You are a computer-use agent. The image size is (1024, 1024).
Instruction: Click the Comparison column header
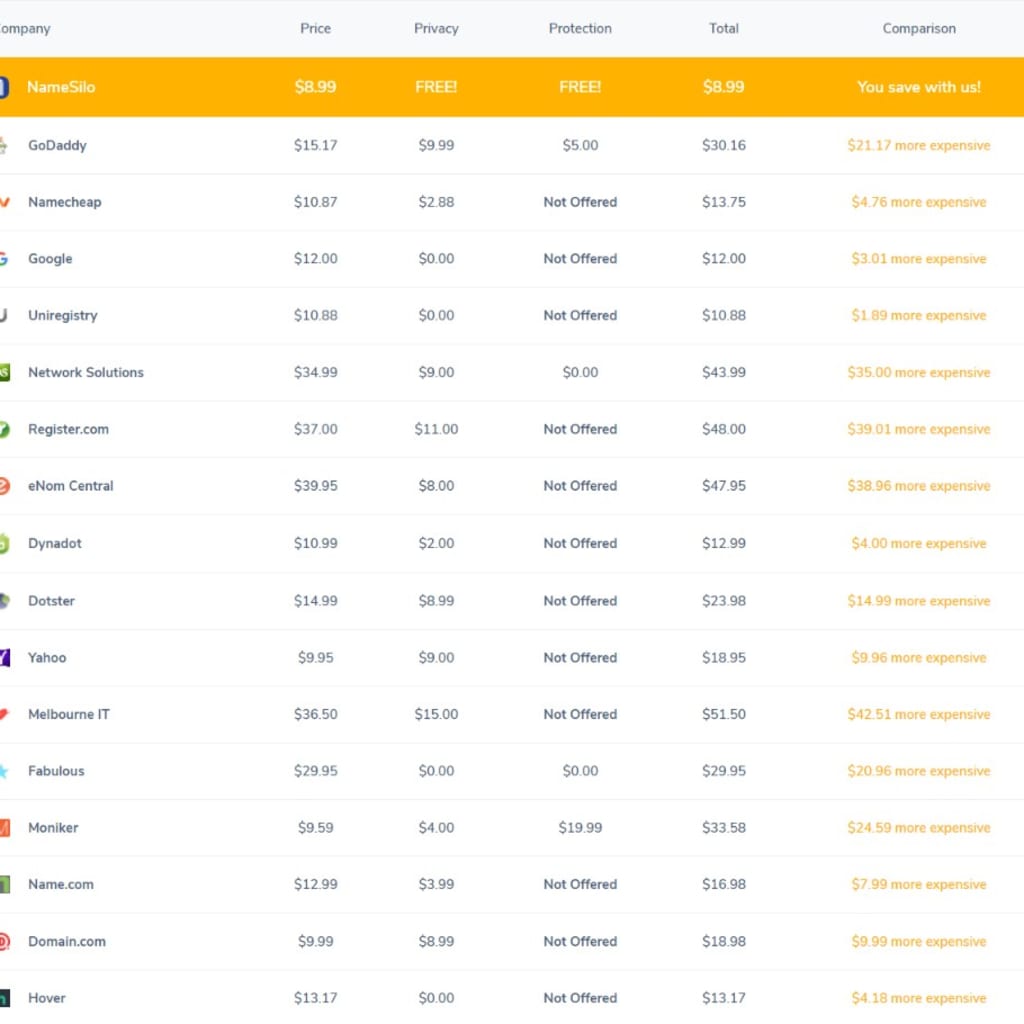click(x=919, y=29)
